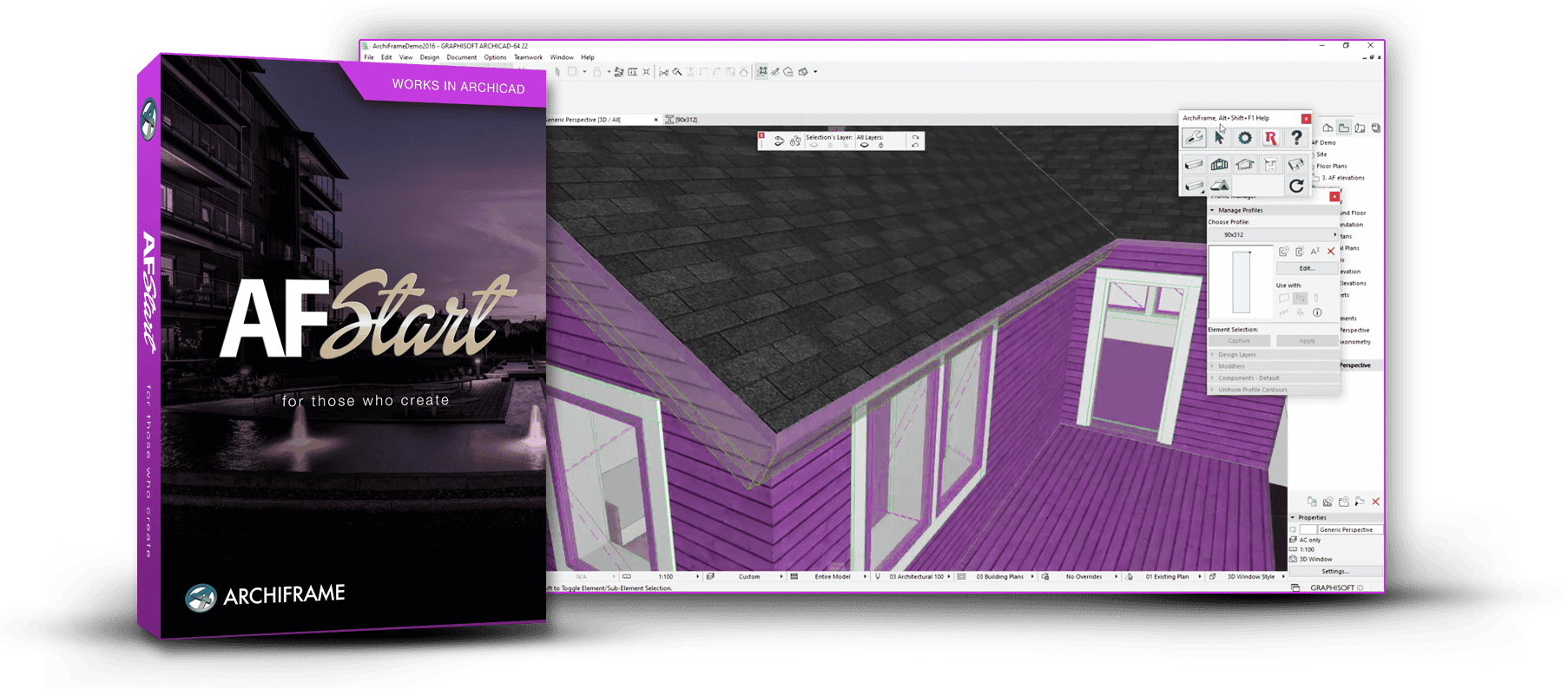Toggle Use with column option
Viewport: 1568px width, 689px height.
[x=1316, y=299]
